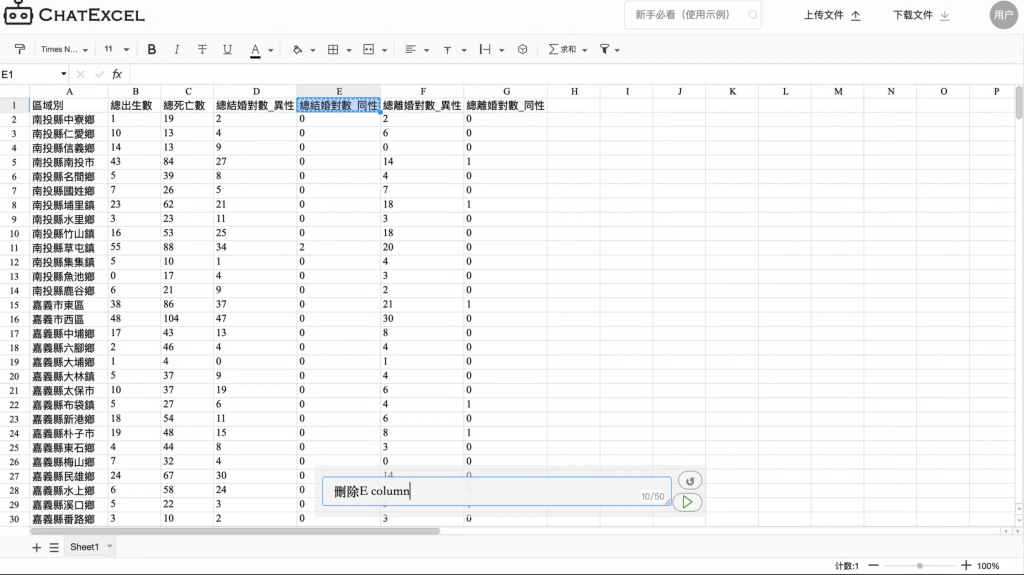
Task: Select cell 嘉義市西區
Action: 69,319
